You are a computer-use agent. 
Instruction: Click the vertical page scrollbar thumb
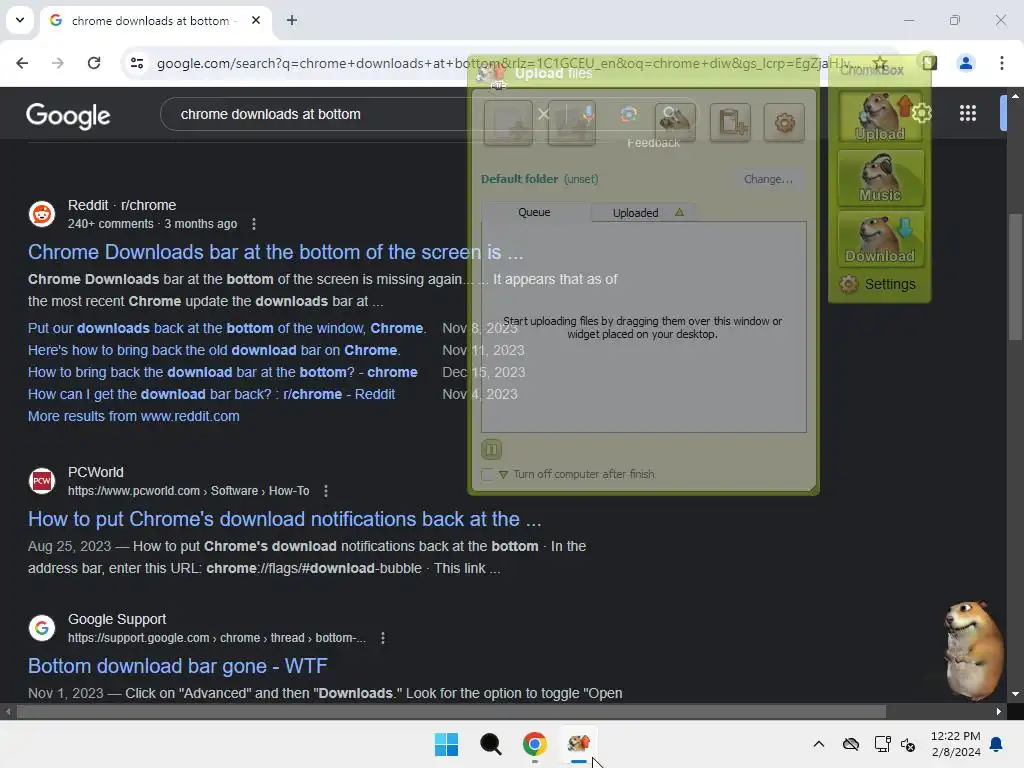1015,276
